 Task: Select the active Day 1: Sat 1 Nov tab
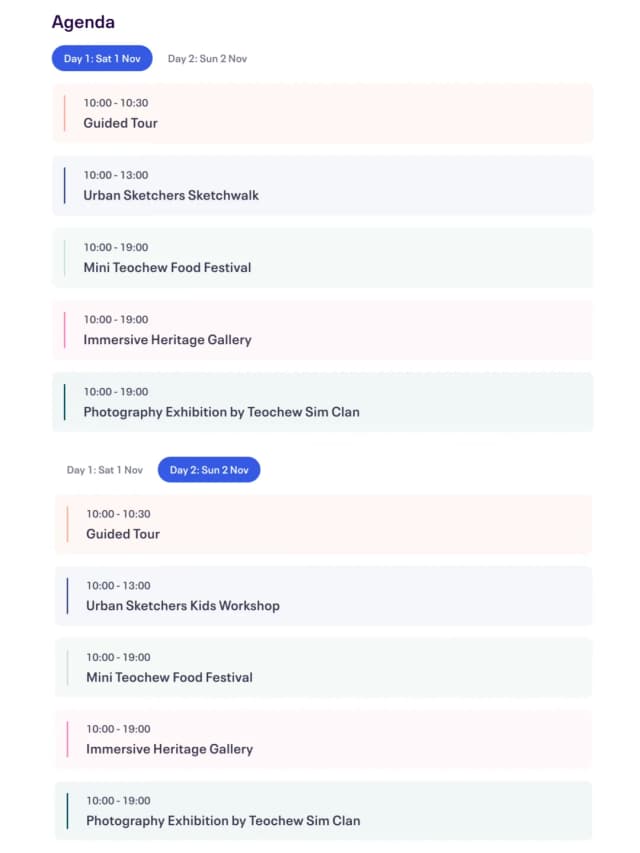click(102, 59)
